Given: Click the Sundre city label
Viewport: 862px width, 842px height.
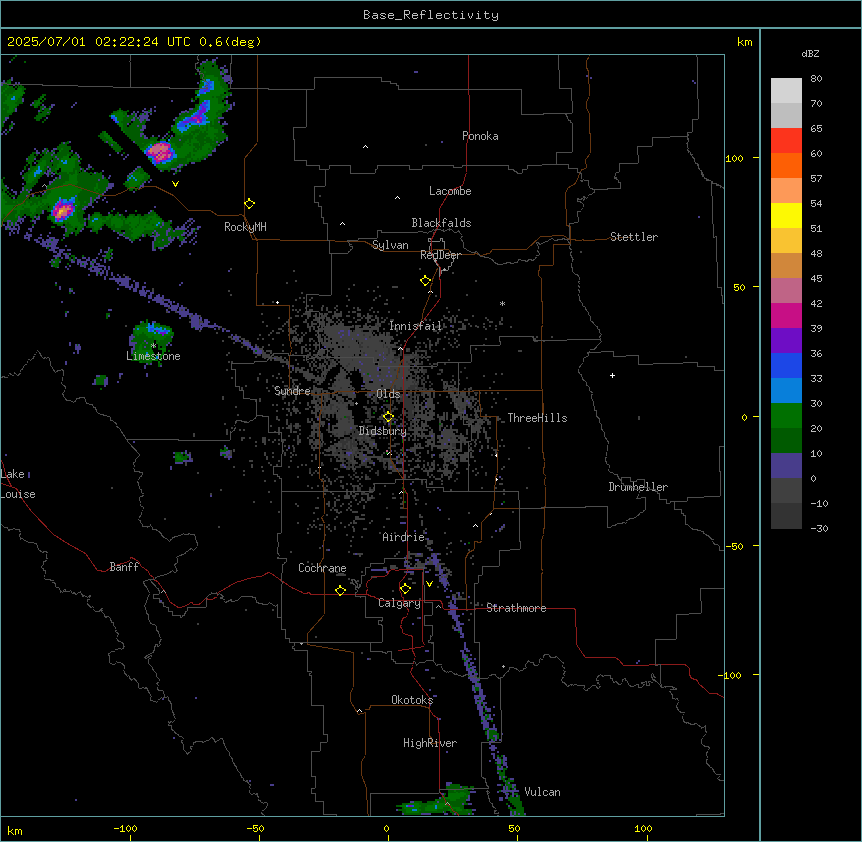Looking at the screenshot, I should [x=292, y=391].
